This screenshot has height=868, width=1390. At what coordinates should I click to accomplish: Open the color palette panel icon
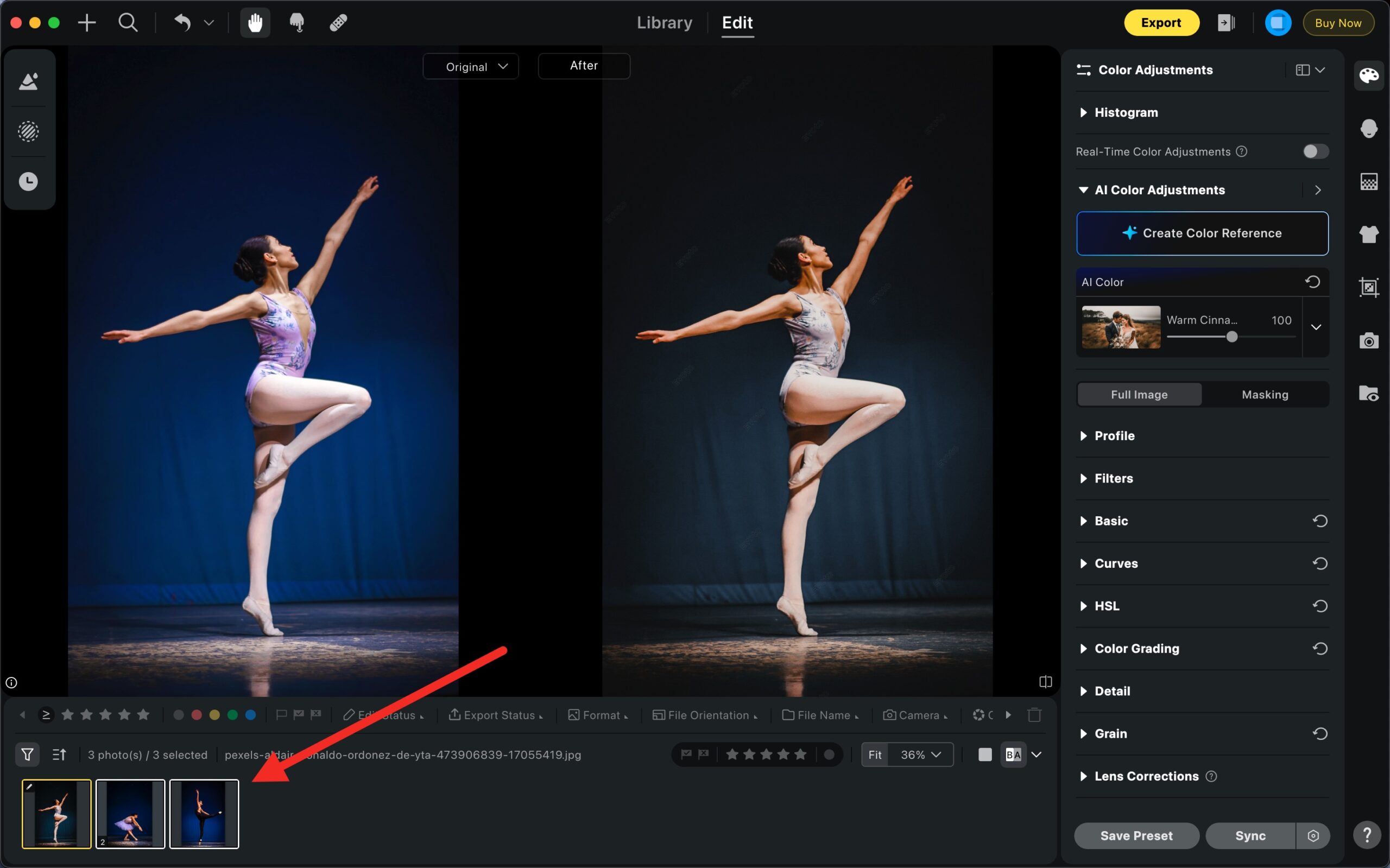pyautogui.click(x=1368, y=75)
